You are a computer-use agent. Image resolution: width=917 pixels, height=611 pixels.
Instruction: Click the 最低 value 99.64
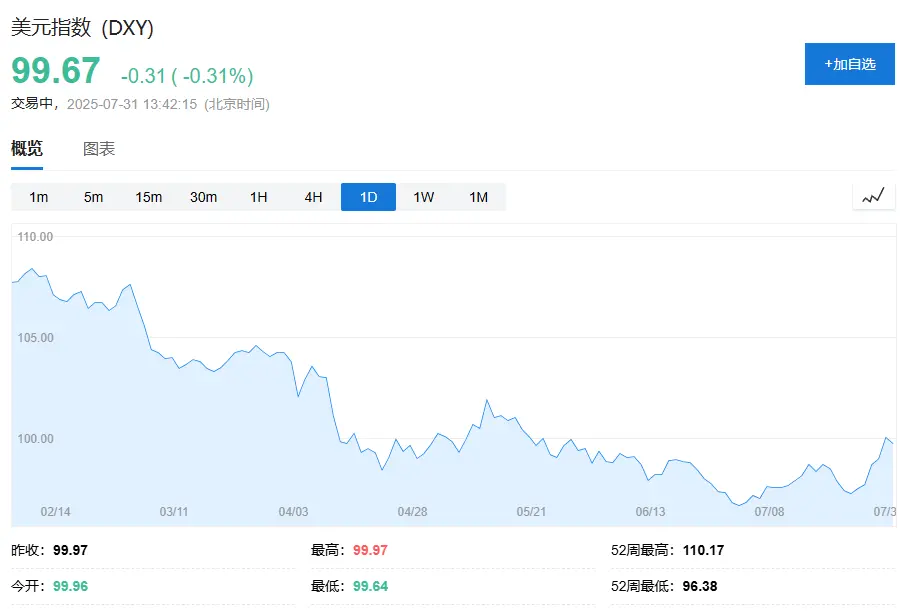[370, 586]
